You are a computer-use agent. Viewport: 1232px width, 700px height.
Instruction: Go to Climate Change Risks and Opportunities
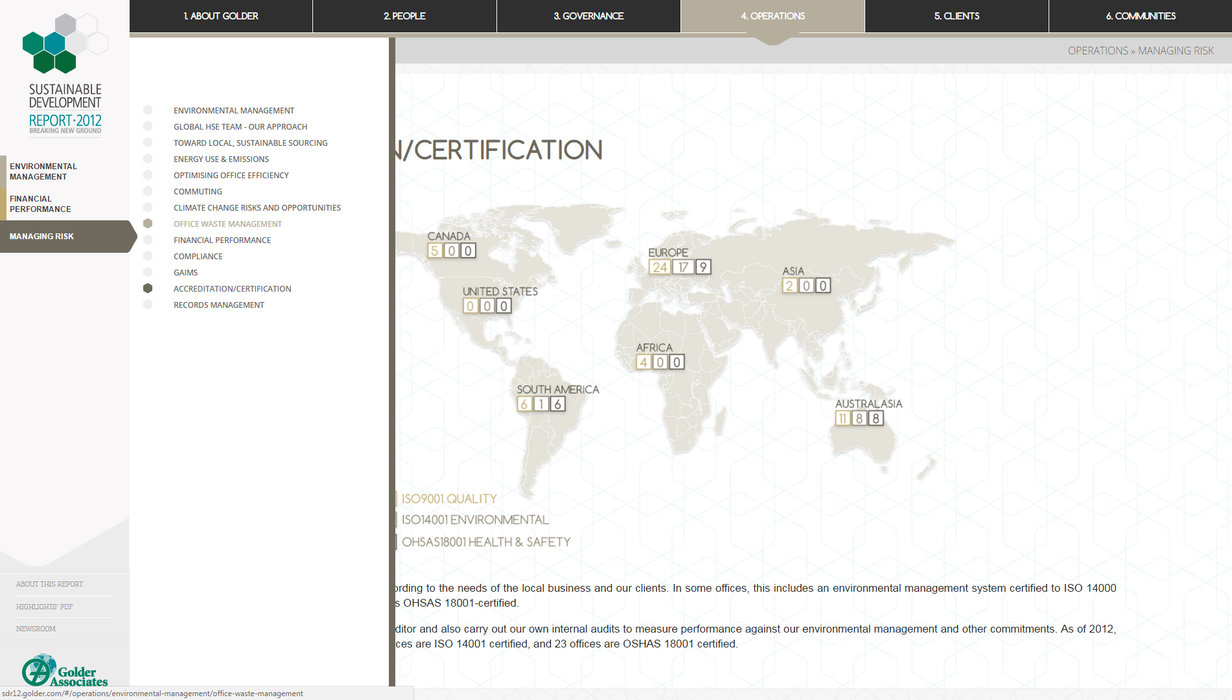(257, 208)
